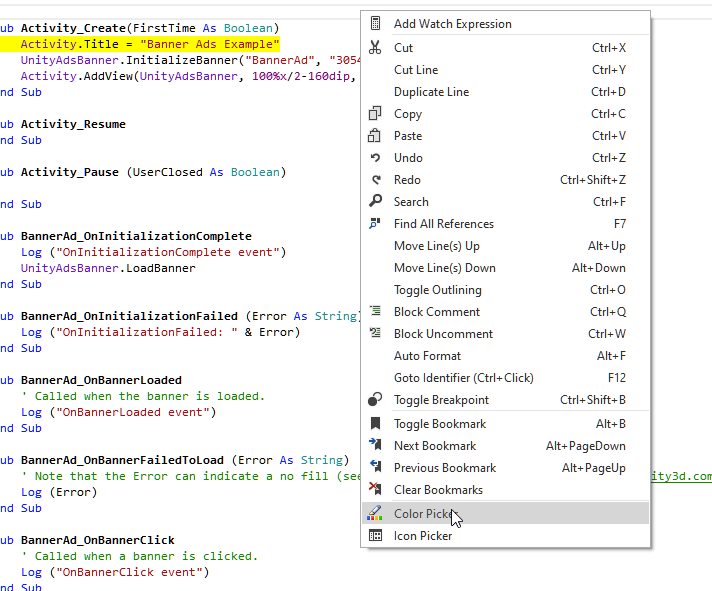Click the Add Watch Expression calculator icon
This screenshot has width=712, height=591.
(x=375, y=23)
